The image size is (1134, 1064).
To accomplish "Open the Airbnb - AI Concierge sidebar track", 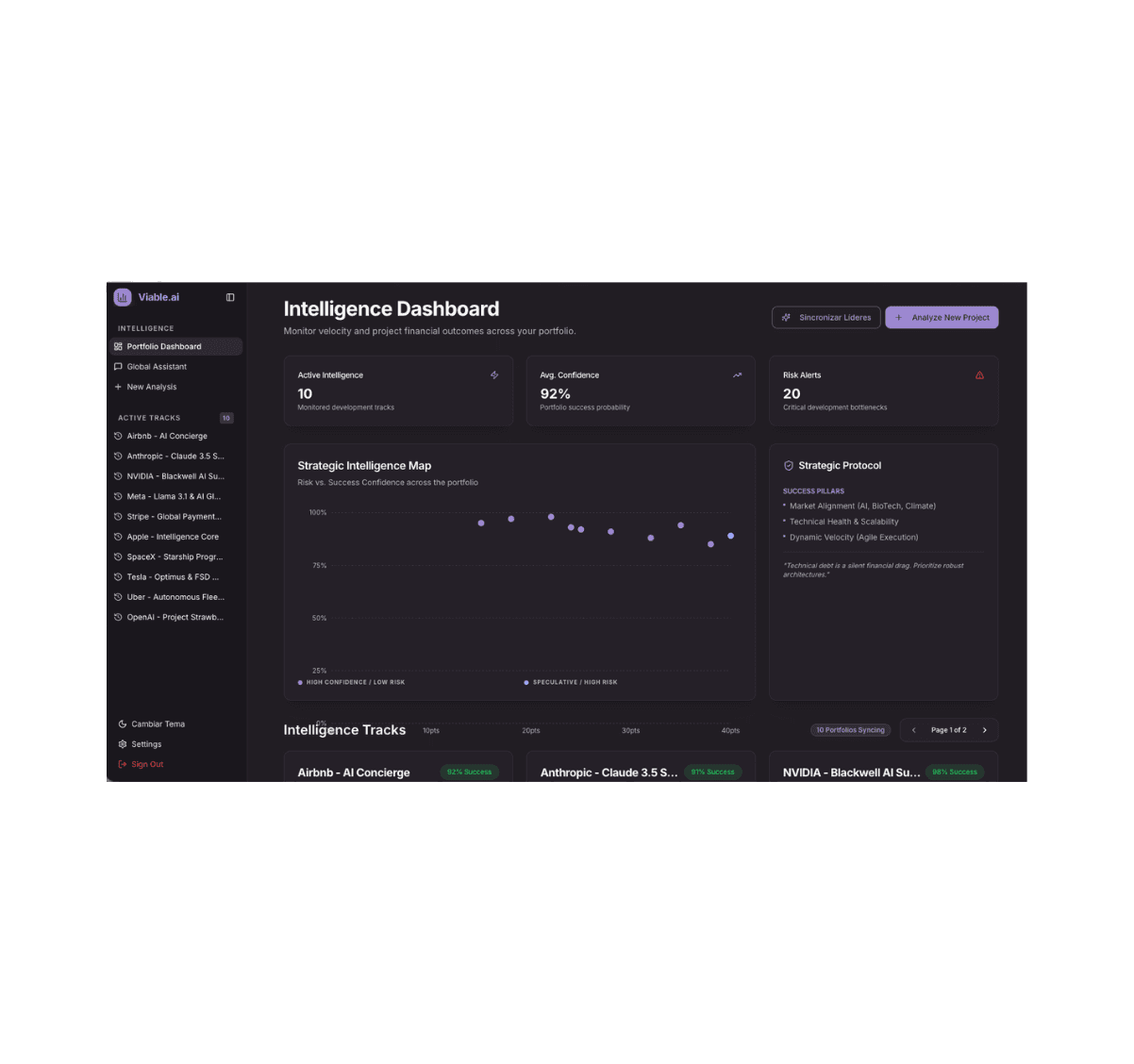I will tap(175, 436).
